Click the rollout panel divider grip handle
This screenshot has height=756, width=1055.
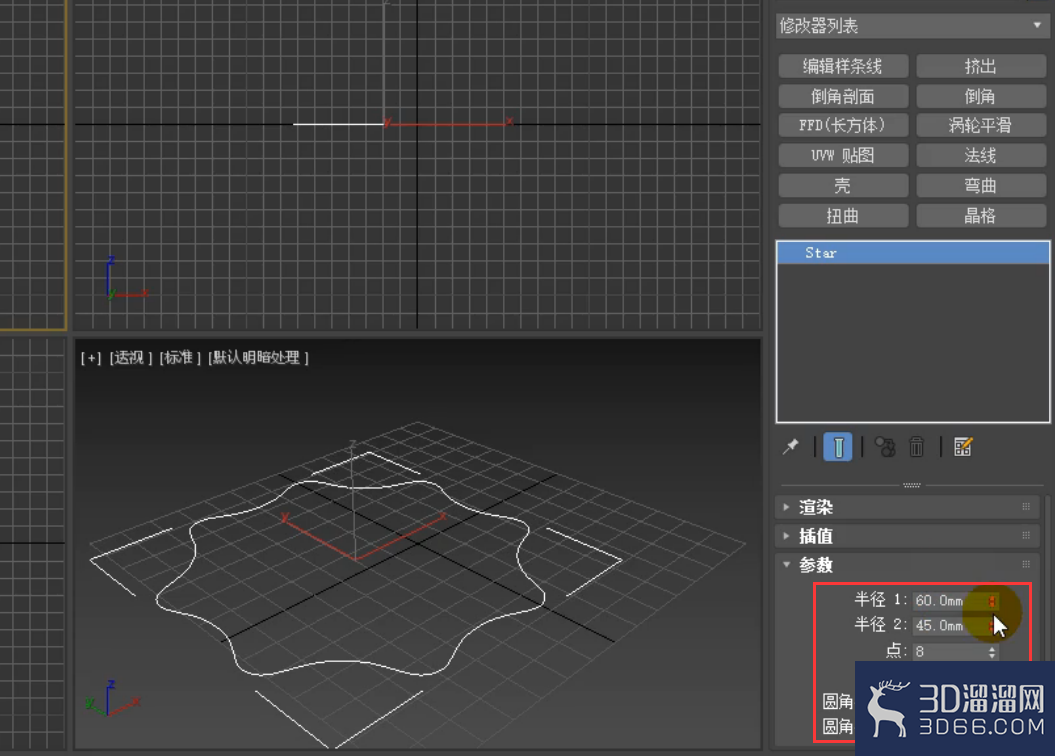912,485
